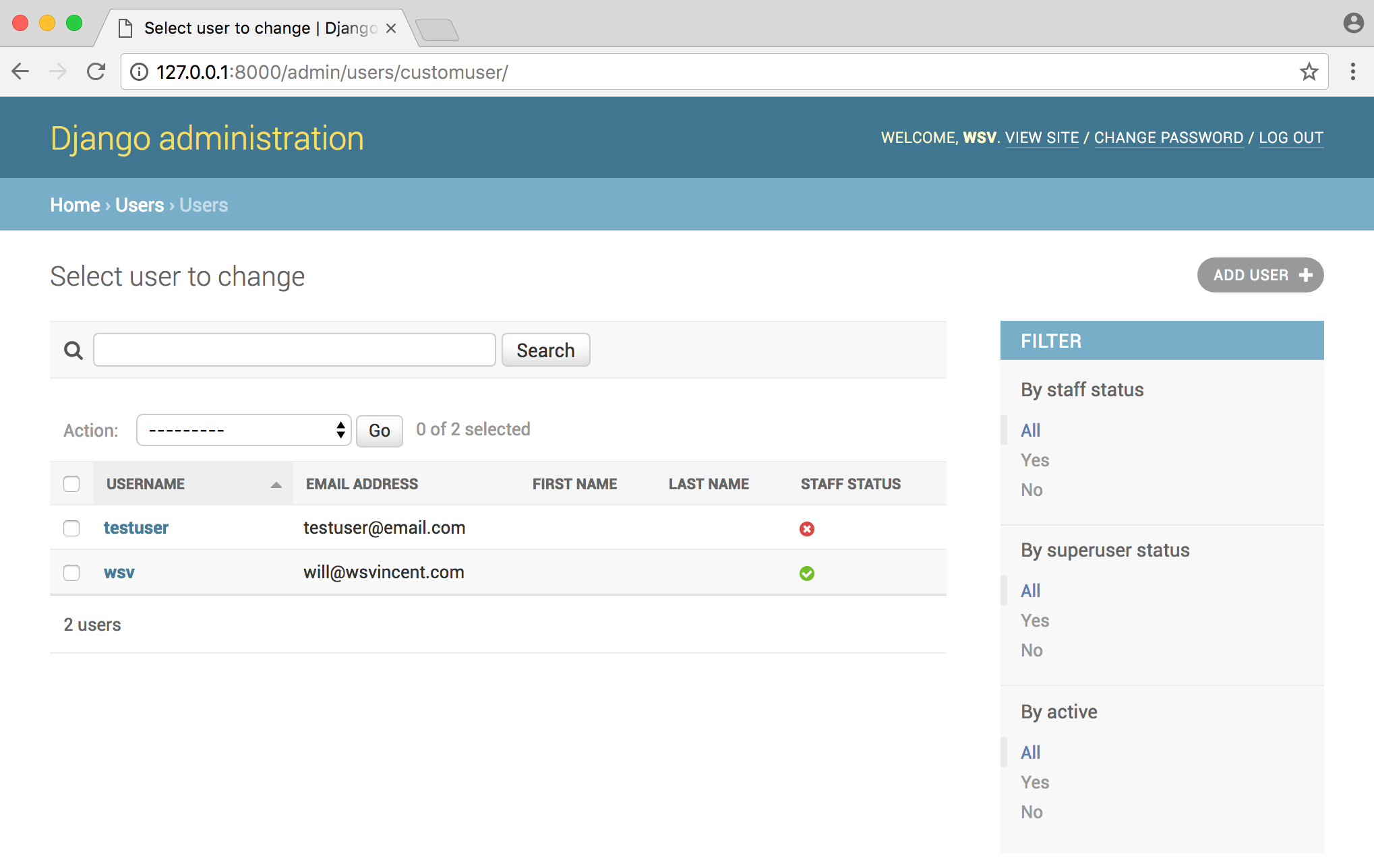Click the red X staff status icon for testuser
The image size is (1374, 868).
[807, 528]
